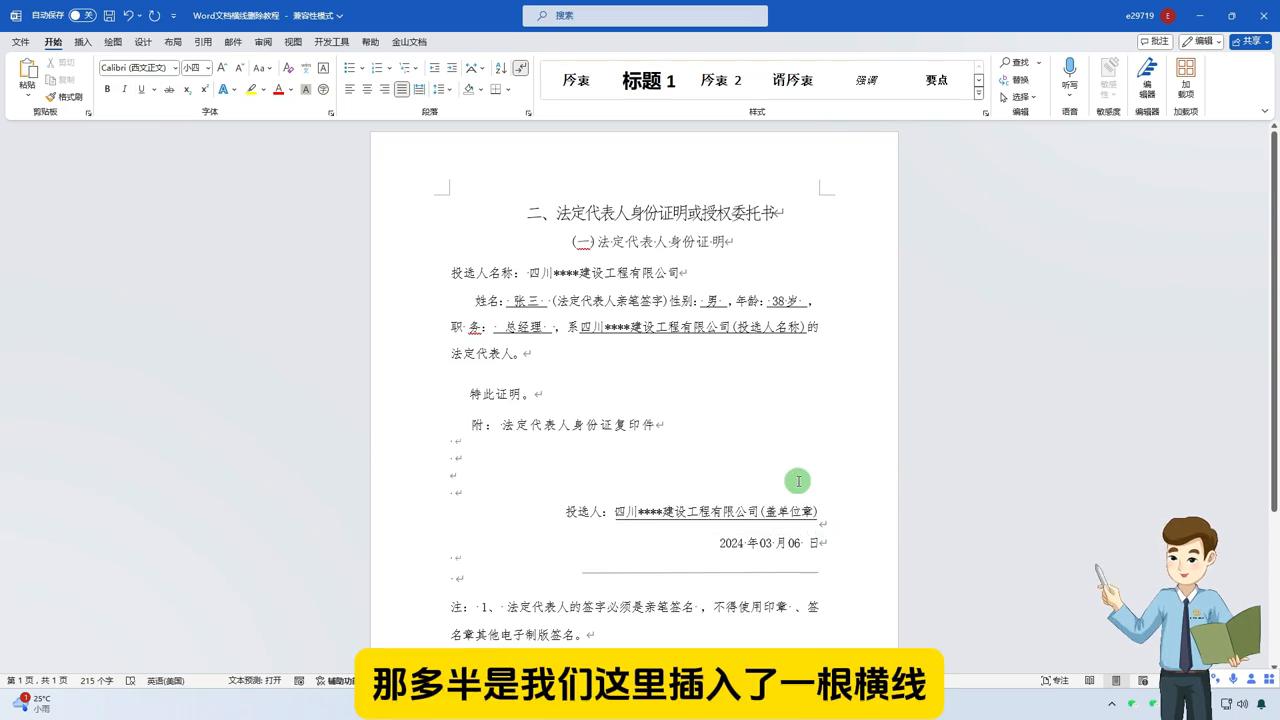The width and height of the screenshot is (1280, 720).
Task: Apply subscript formatting
Action: point(186,89)
